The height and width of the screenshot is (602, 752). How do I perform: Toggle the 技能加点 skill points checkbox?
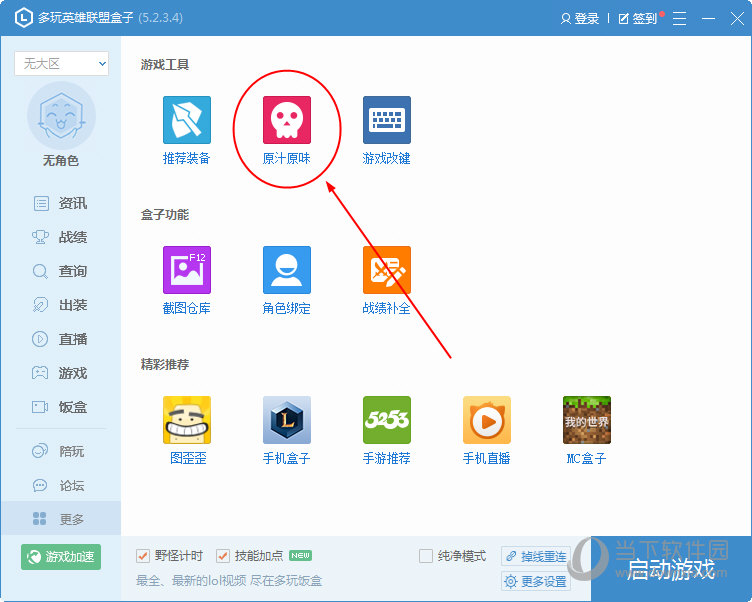[223, 556]
